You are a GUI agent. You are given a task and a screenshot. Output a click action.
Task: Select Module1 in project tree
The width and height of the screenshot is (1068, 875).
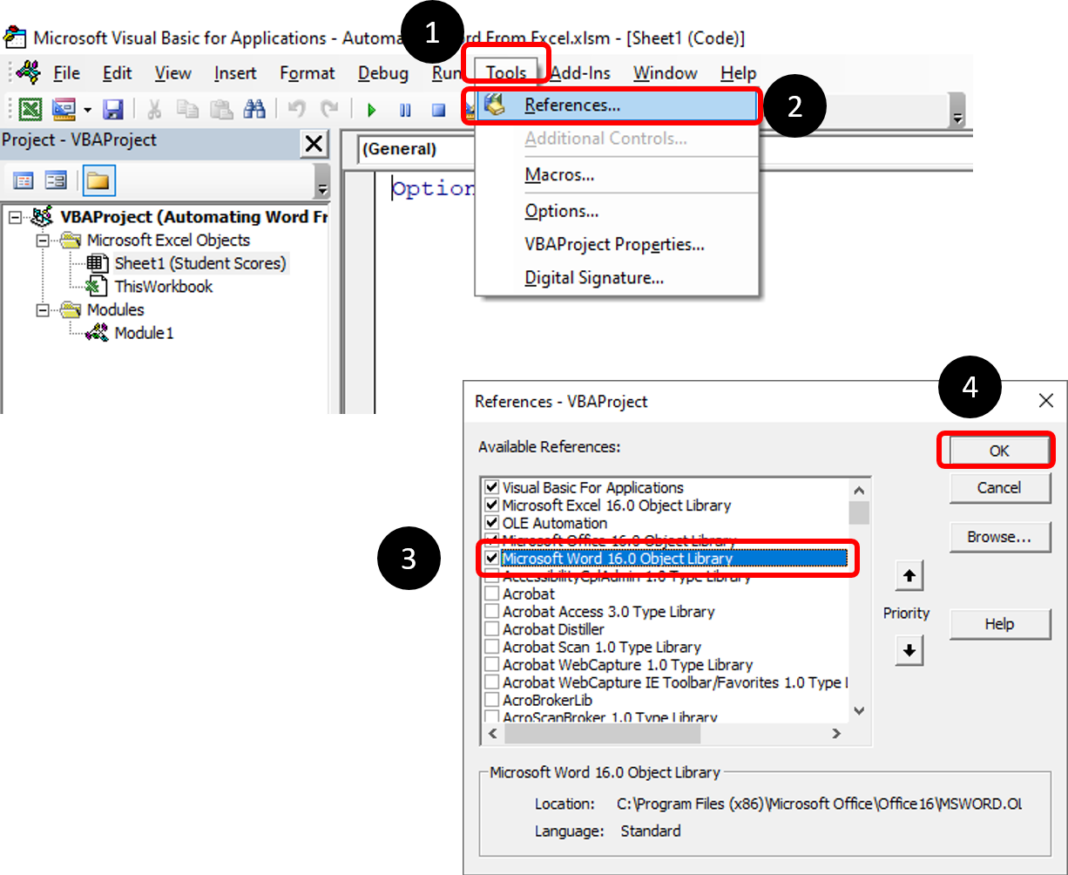click(x=144, y=333)
